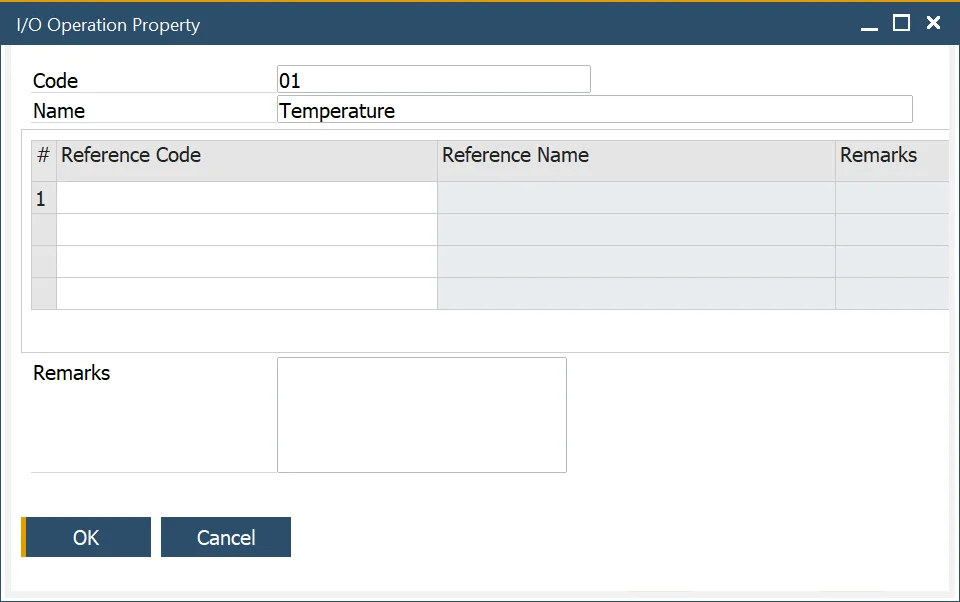
Task: Click the OK button
Action: 87,537
